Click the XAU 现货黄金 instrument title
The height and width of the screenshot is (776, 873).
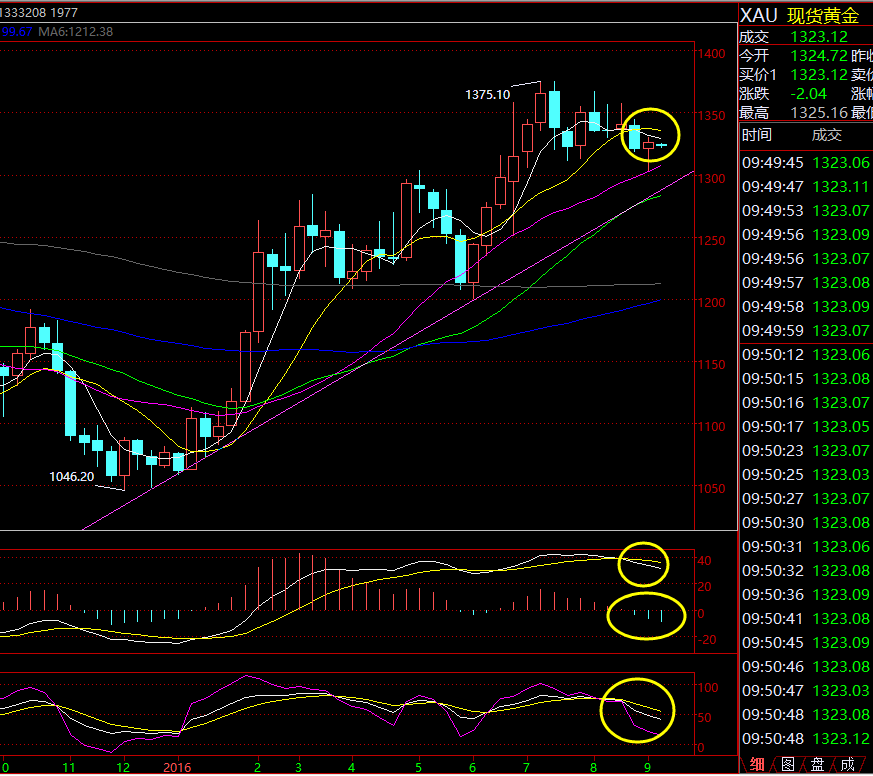pos(800,16)
